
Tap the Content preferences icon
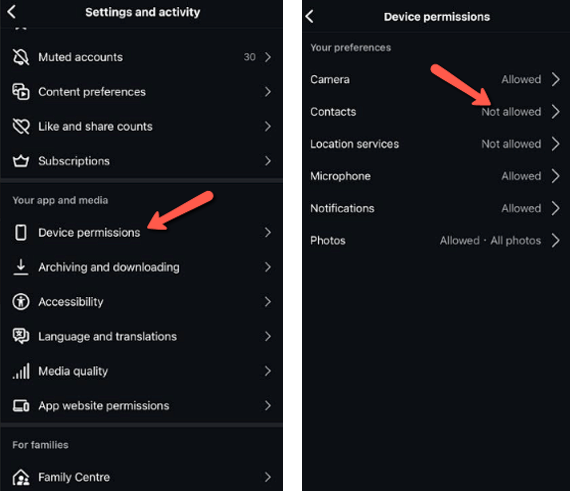(21, 92)
